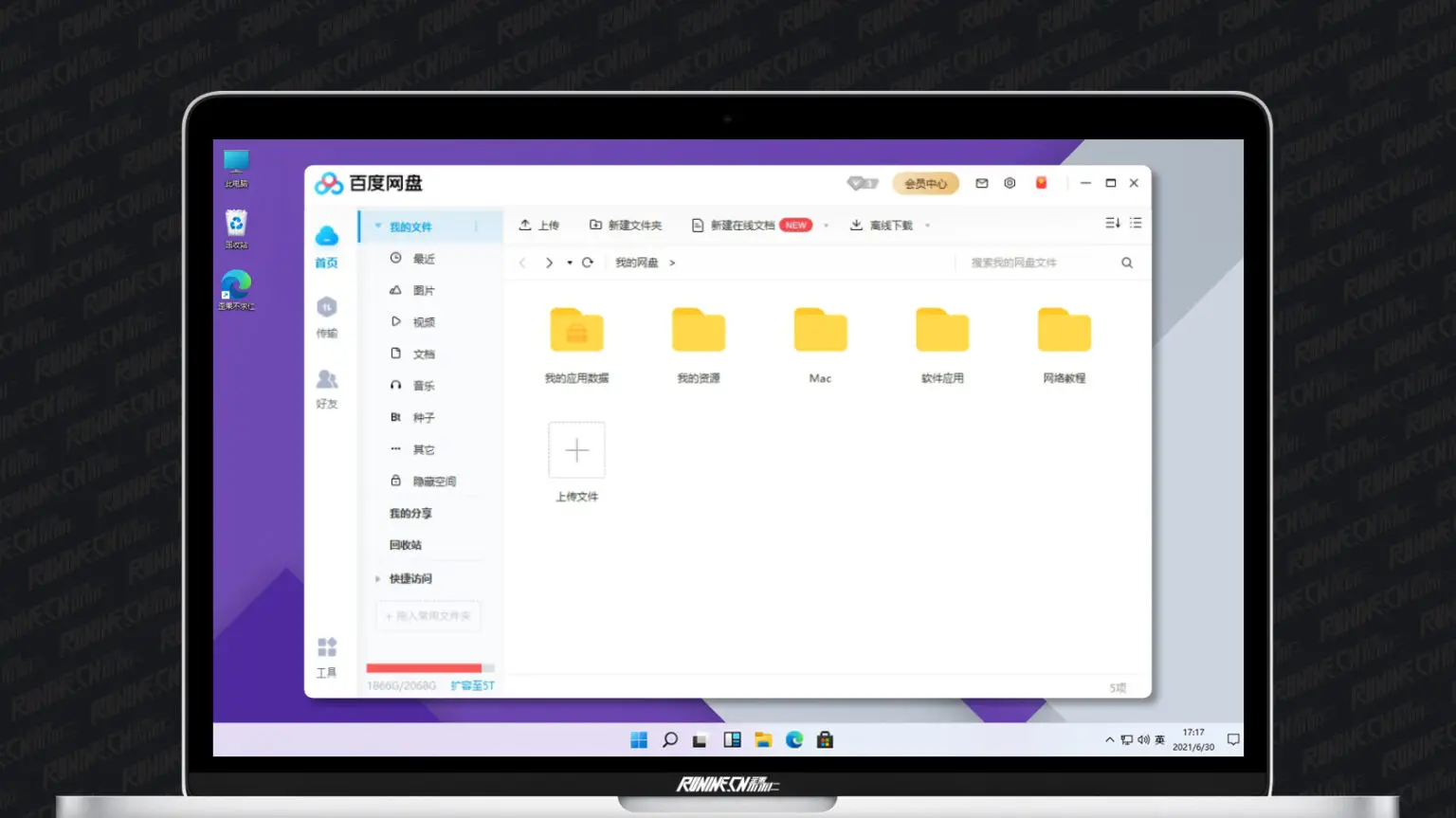This screenshot has height=818, width=1456.
Task: Open File Explorer from the taskbar
Action: point(763,739)
